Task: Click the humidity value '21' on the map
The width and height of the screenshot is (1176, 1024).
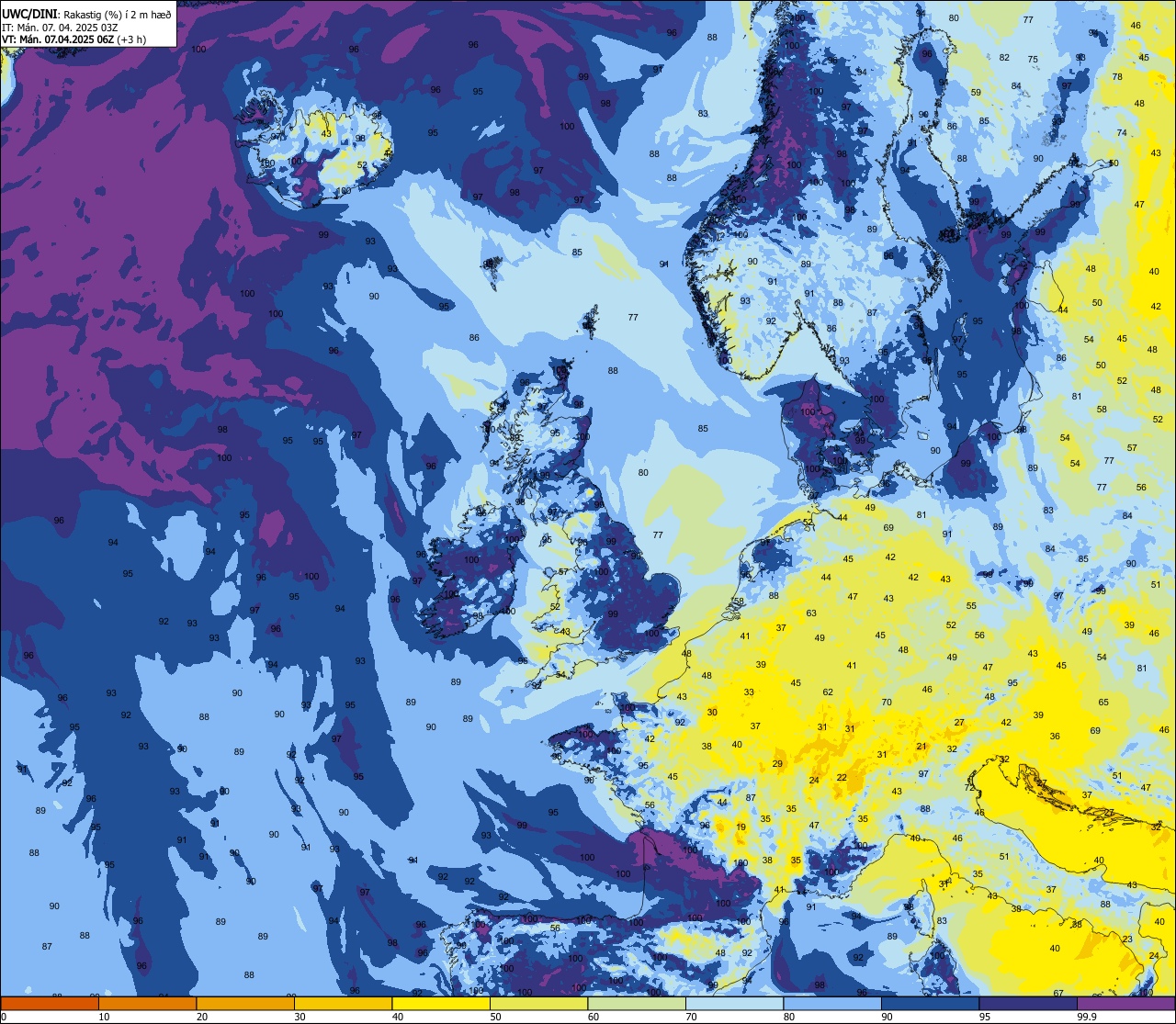Action: pos(922,746)
